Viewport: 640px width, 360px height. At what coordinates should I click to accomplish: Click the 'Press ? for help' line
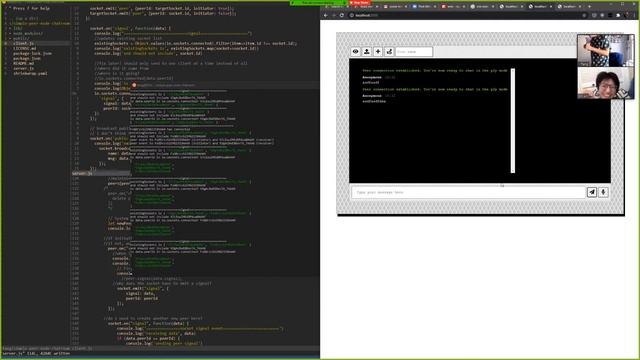pos(30,8)
